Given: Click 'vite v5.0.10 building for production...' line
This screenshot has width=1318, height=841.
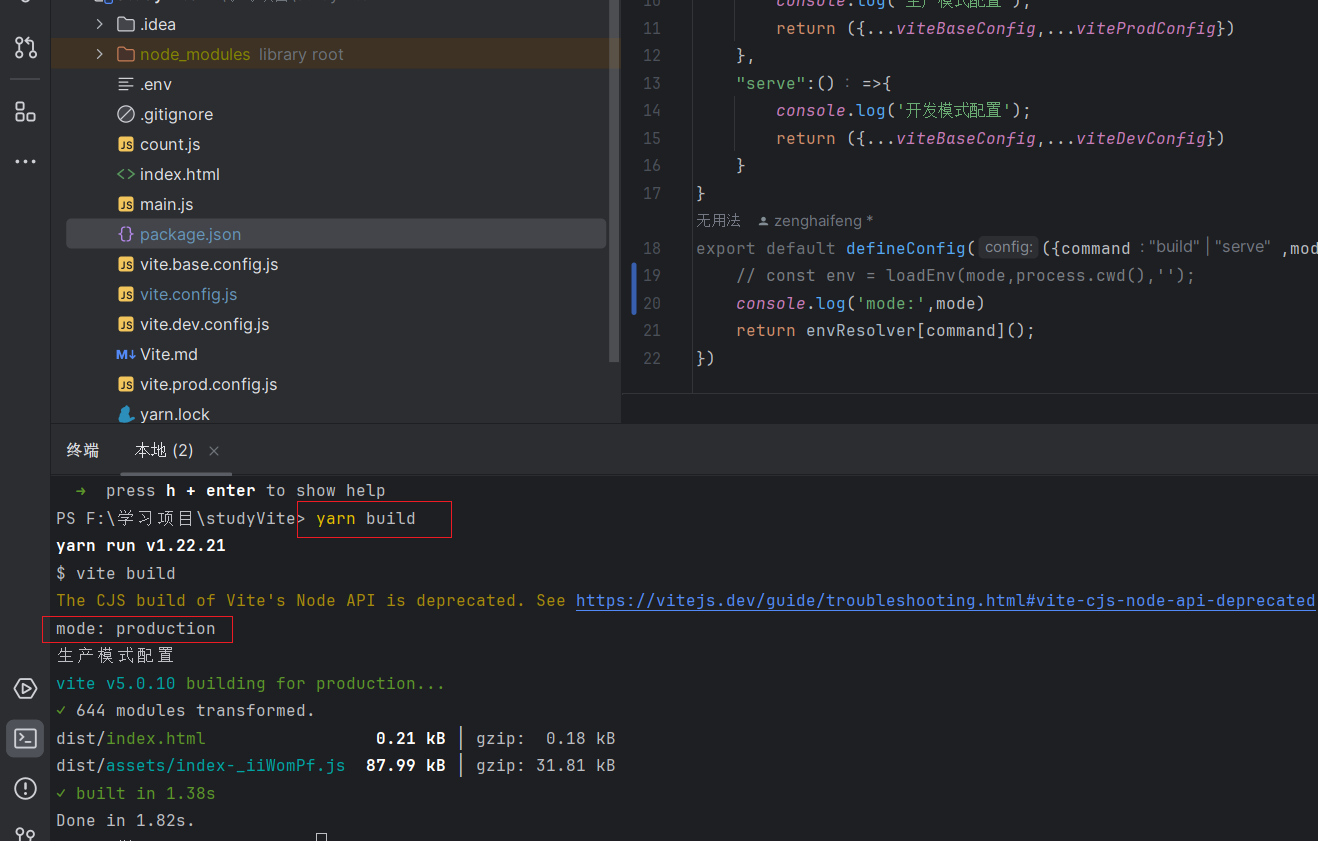Looking at the screenshot, I should coord(251,683).
